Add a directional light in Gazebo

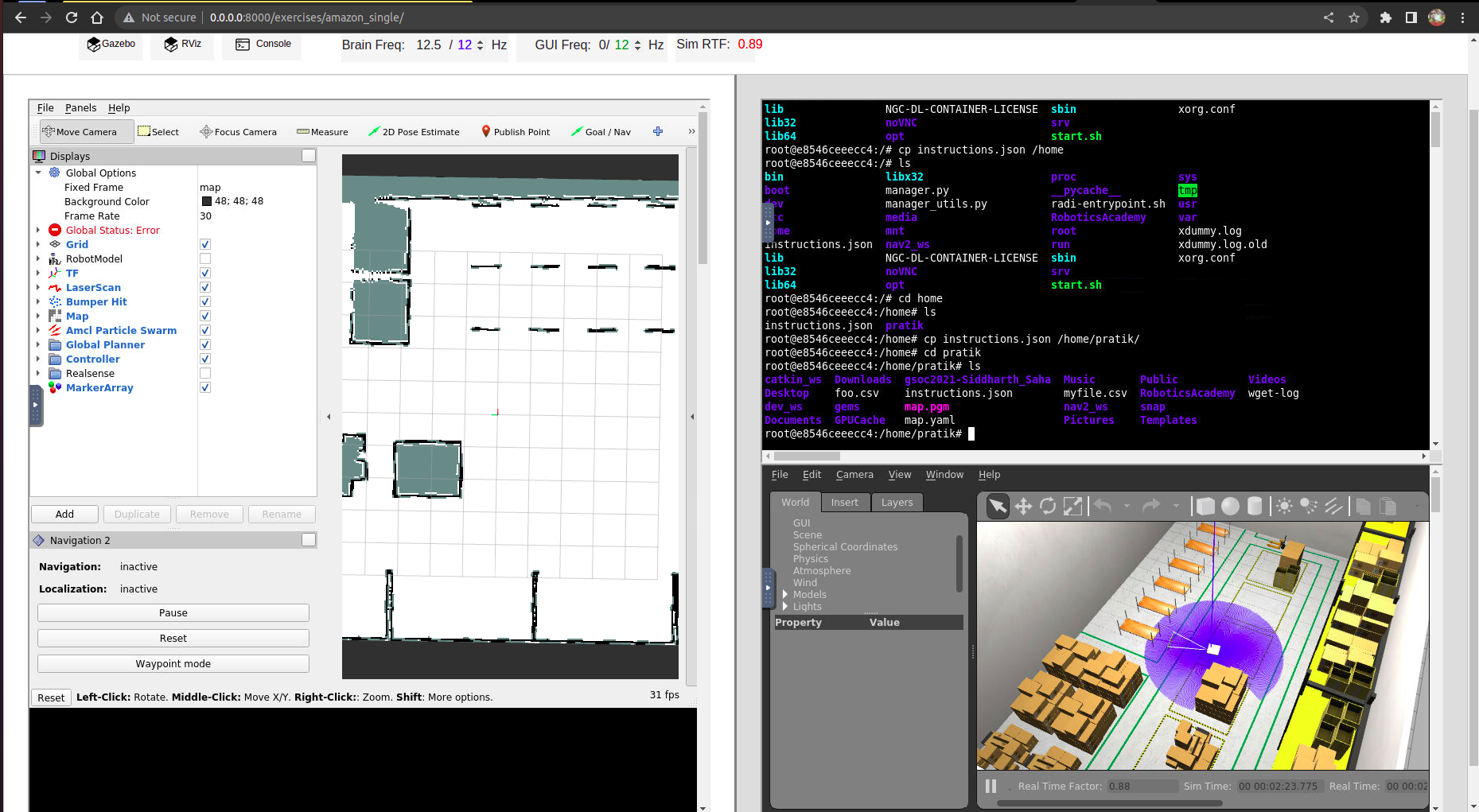coord(1333,506)
